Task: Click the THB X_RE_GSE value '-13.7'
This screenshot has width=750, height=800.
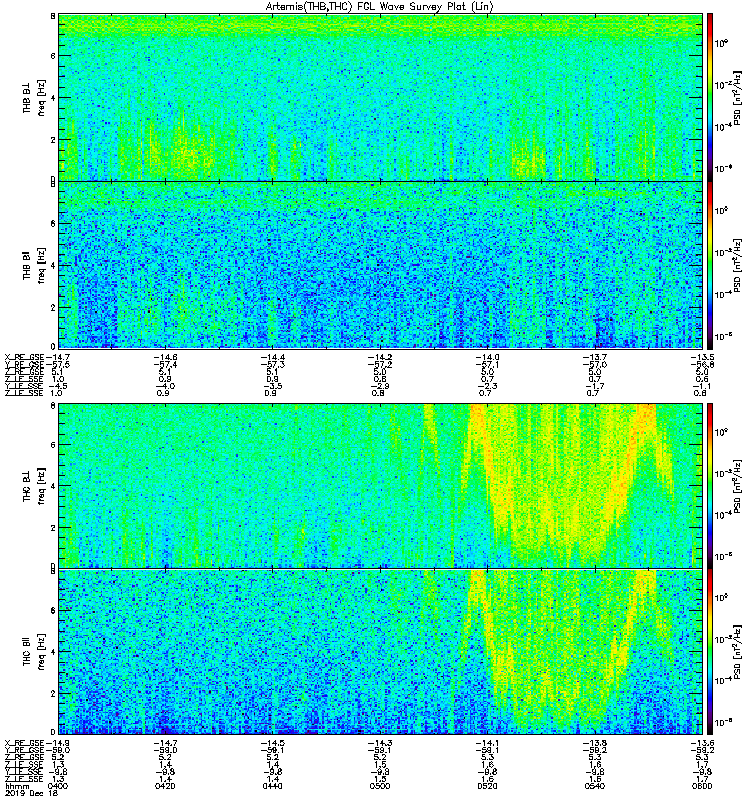Action: (x=595, y=358)
